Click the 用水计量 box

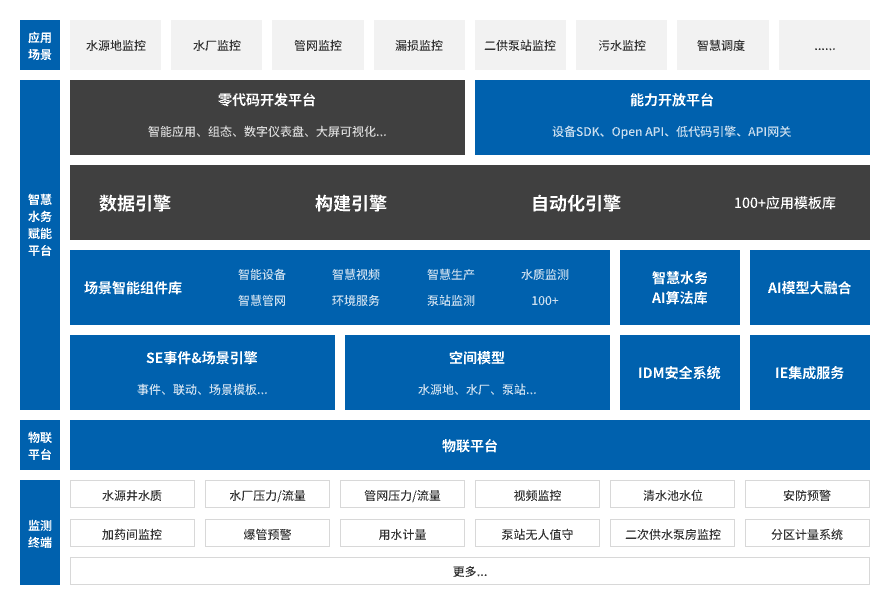tap(402, 533)
